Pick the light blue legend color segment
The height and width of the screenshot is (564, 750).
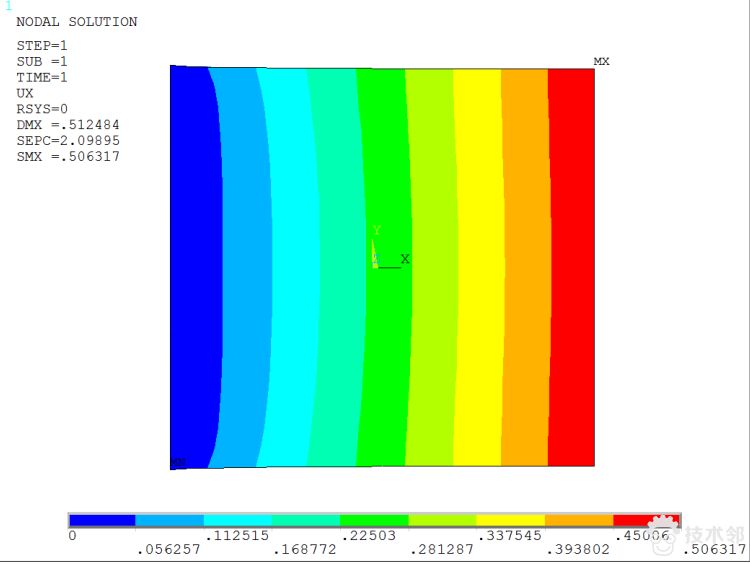[170, 520]
